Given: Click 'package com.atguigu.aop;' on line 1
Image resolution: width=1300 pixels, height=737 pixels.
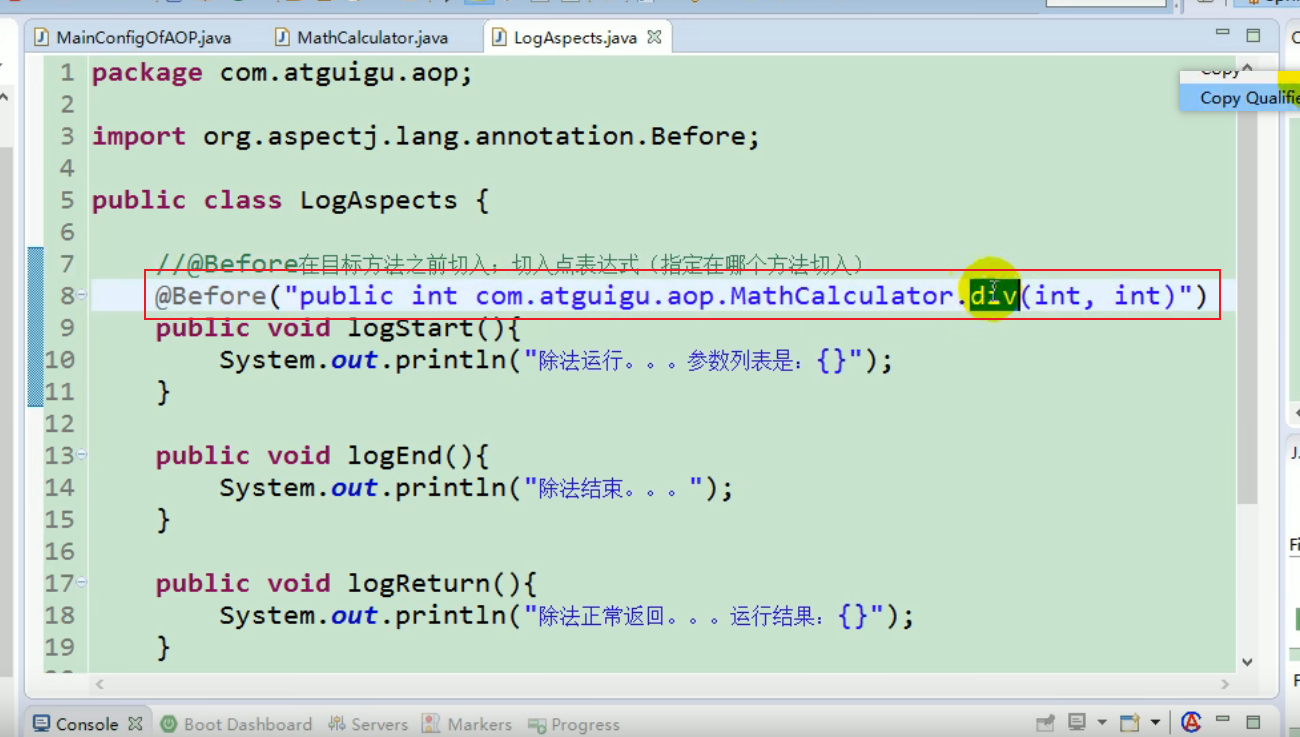Looking at the screenshot, I should coord(282,73).
